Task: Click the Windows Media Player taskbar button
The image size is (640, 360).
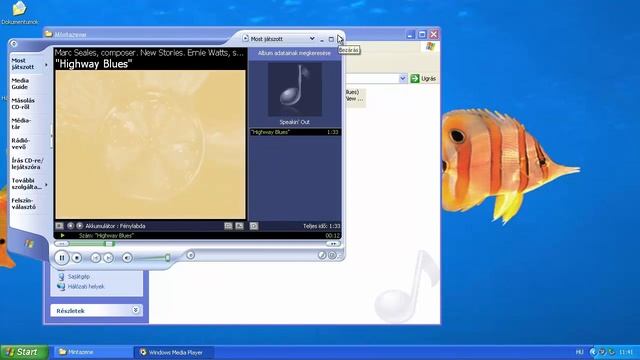Action: click(173, 352)
